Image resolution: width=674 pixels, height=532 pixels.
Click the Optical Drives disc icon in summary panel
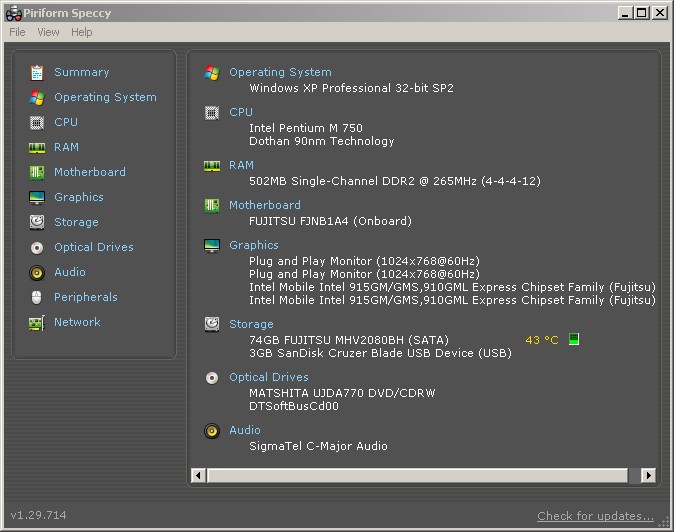[212, 378]
